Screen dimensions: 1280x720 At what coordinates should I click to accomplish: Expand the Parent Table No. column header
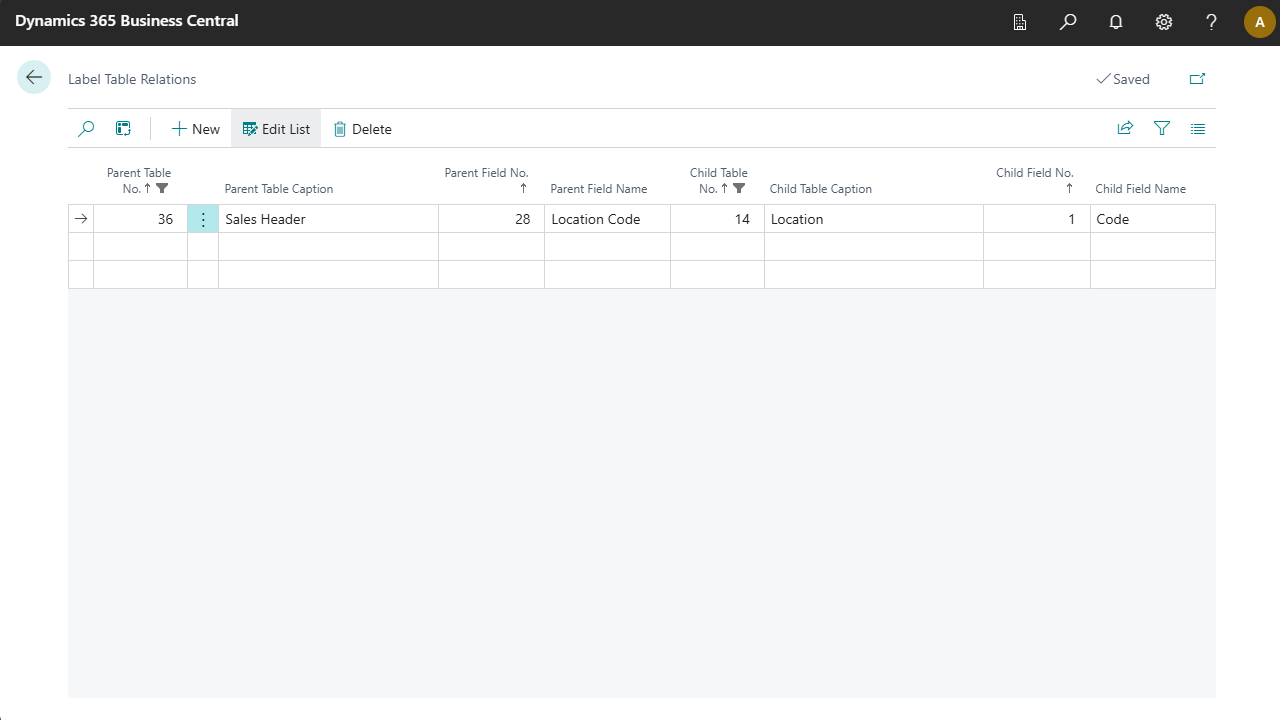pos(139,180)
